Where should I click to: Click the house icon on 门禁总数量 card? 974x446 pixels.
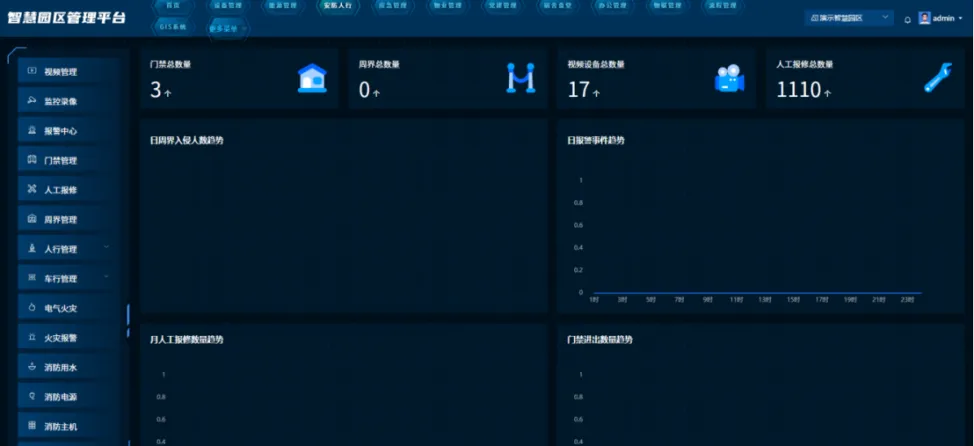coord(312,78)
